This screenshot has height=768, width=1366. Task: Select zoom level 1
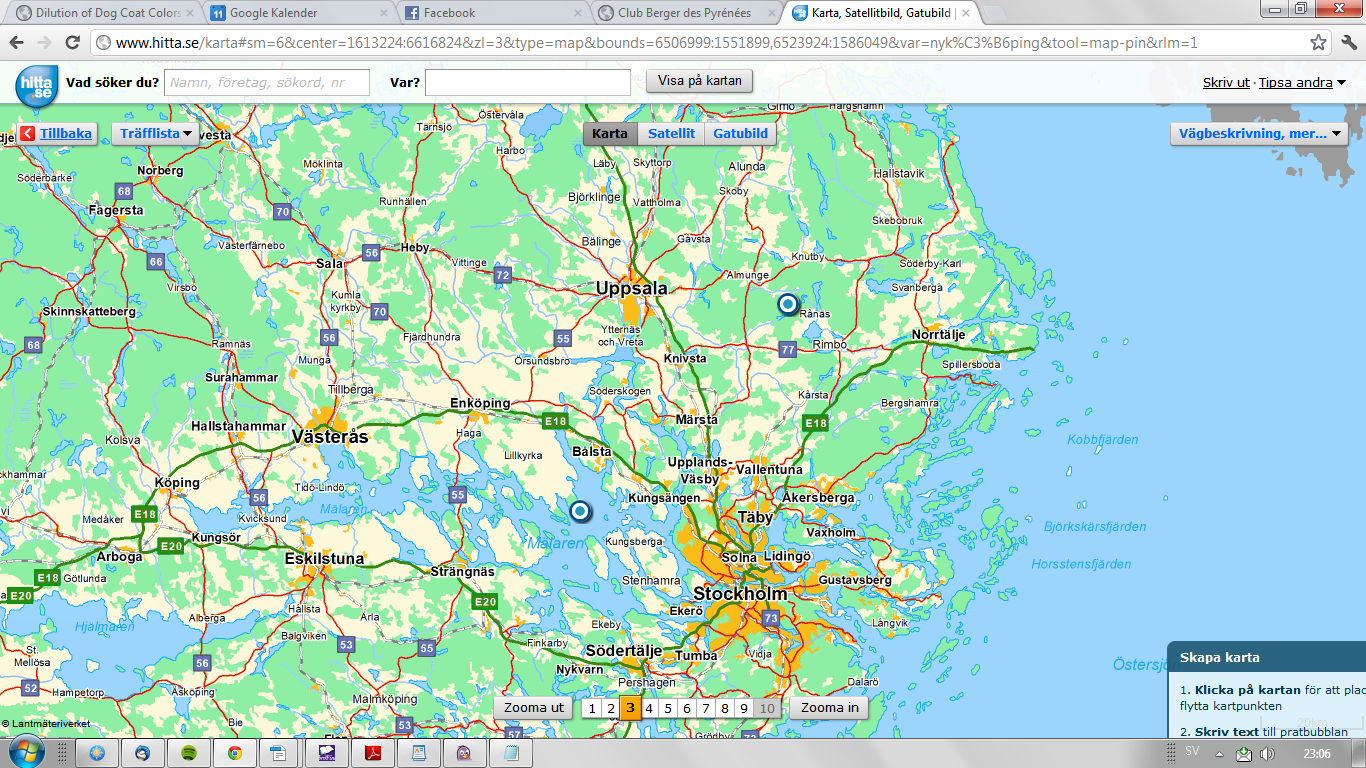[591, 708]
